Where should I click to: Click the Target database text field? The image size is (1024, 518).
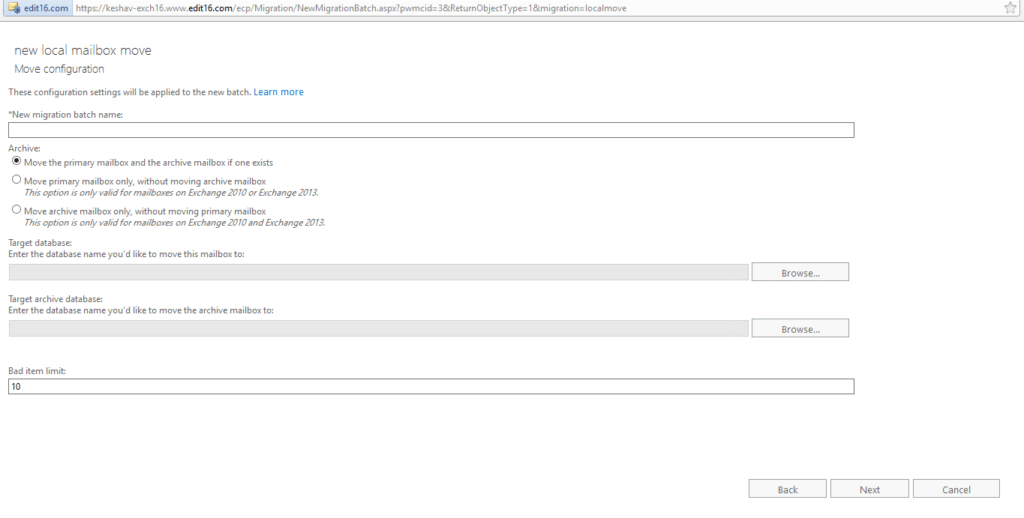click(379, 272)
